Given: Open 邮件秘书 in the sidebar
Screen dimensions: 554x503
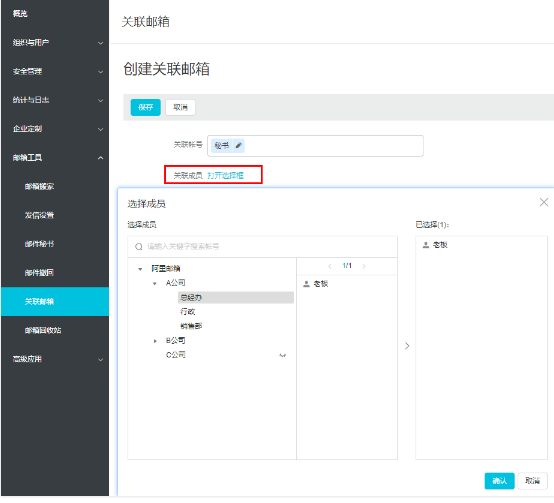Looking at the screenshot, I should (x=39, y=244).
